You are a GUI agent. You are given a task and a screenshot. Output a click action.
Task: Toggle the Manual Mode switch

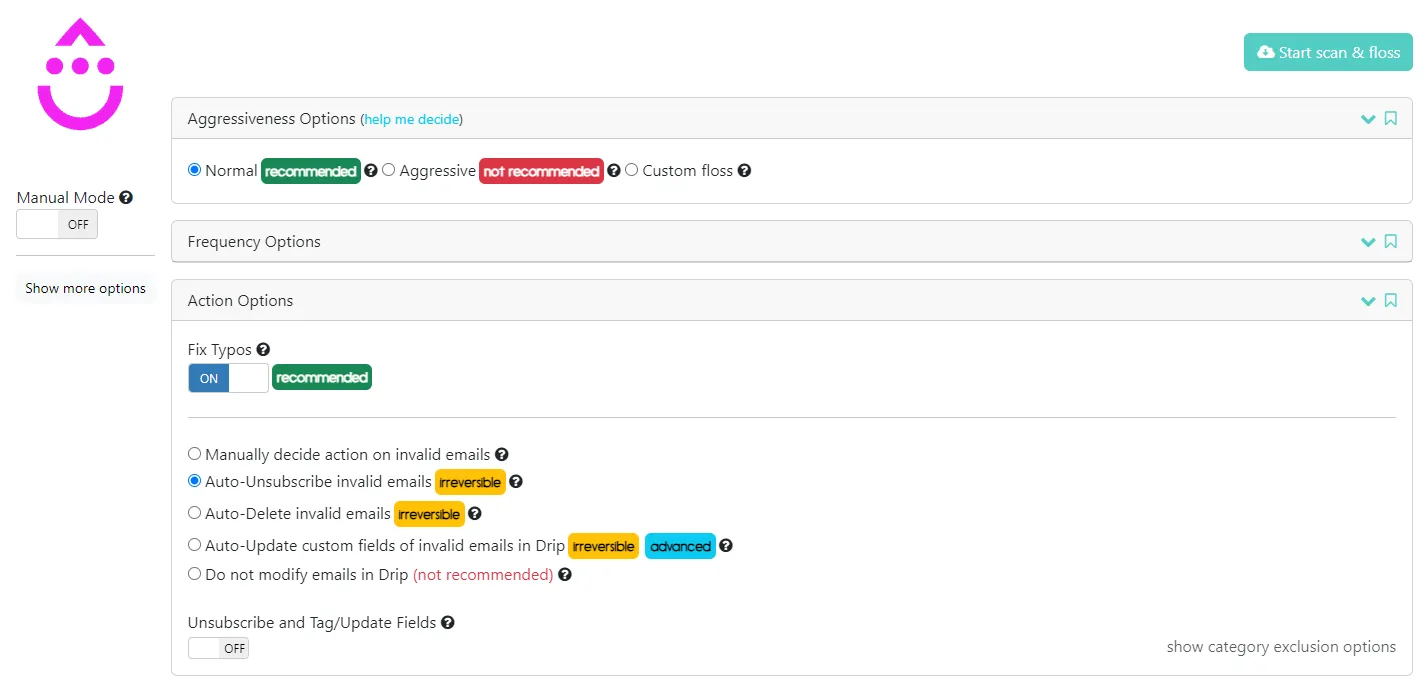(x=57, y=225)
